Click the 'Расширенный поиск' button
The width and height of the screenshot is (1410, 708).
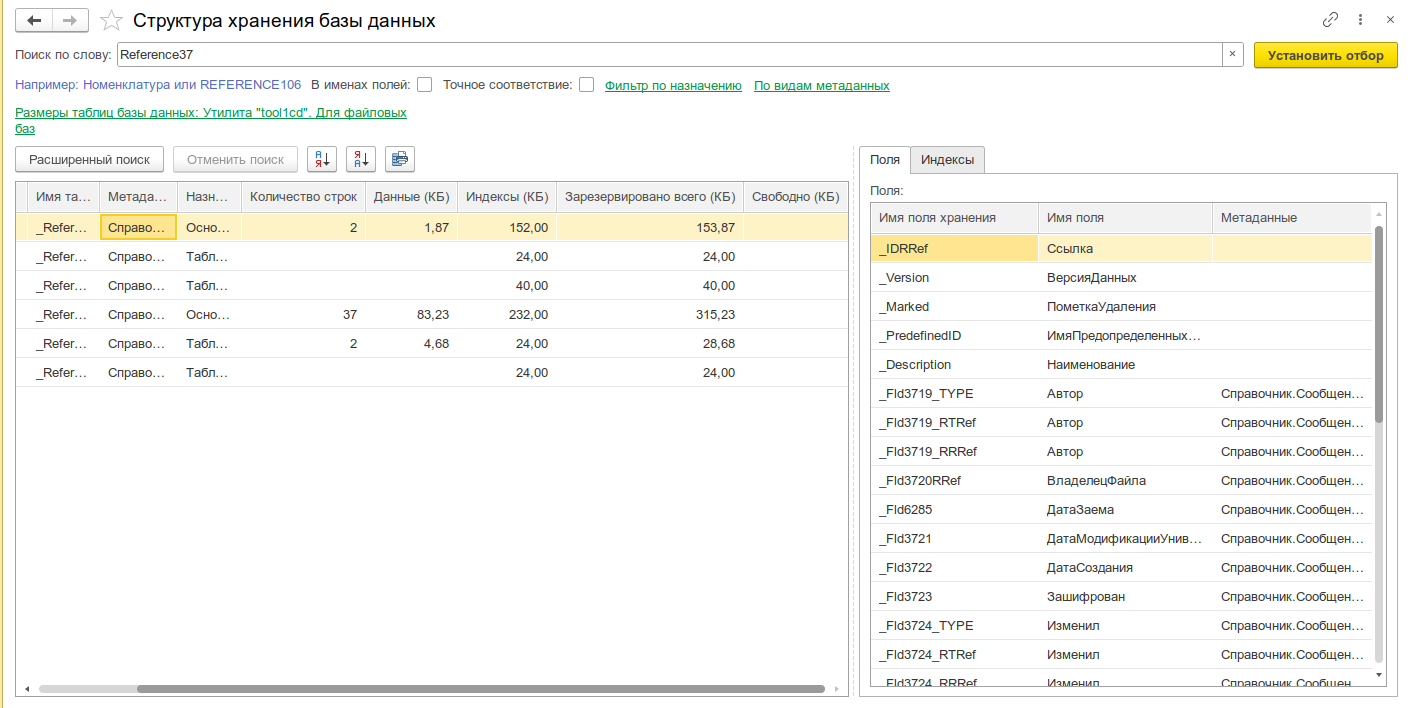click(x=90, y=159)
